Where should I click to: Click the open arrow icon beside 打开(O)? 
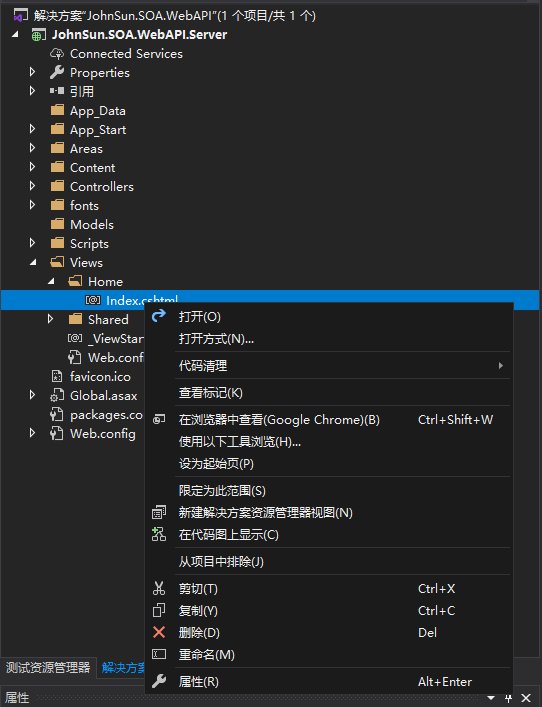(x=159, y=316)
